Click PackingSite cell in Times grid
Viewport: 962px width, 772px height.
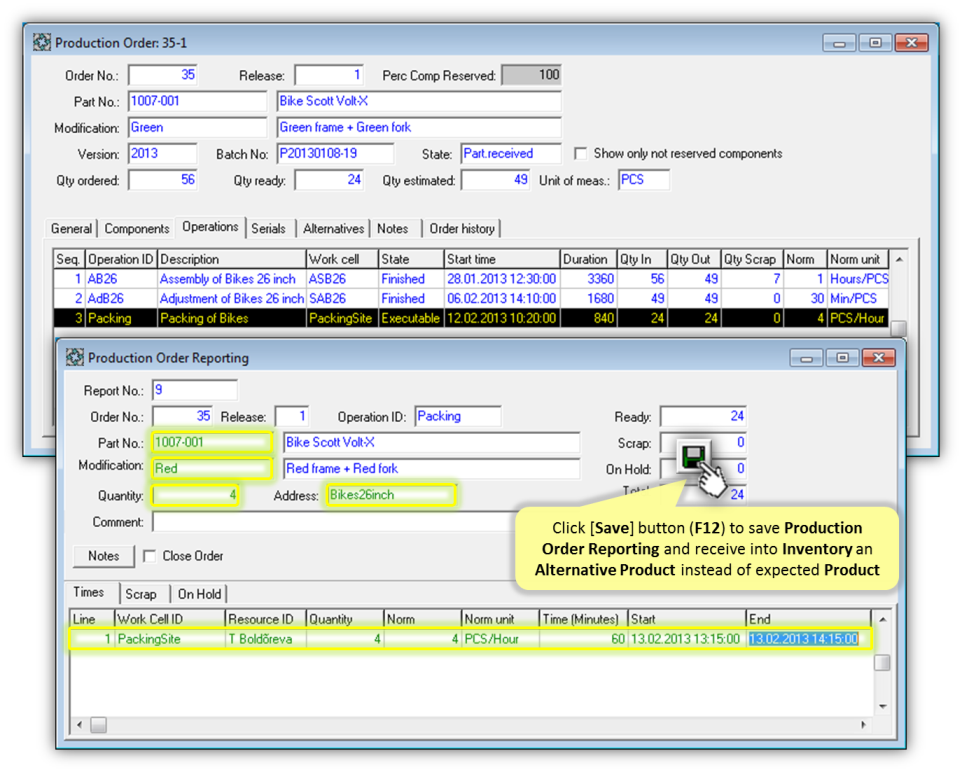tap(170, 639)
